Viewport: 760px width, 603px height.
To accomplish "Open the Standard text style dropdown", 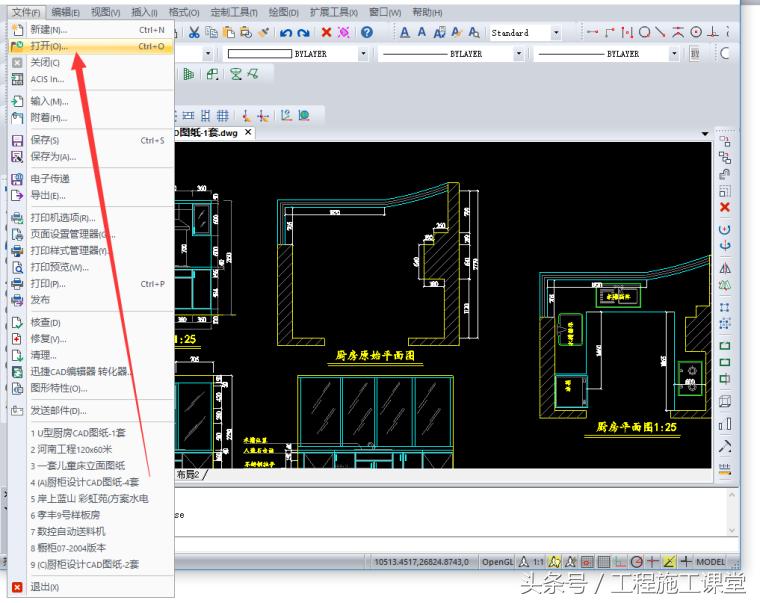I will 556,33.
